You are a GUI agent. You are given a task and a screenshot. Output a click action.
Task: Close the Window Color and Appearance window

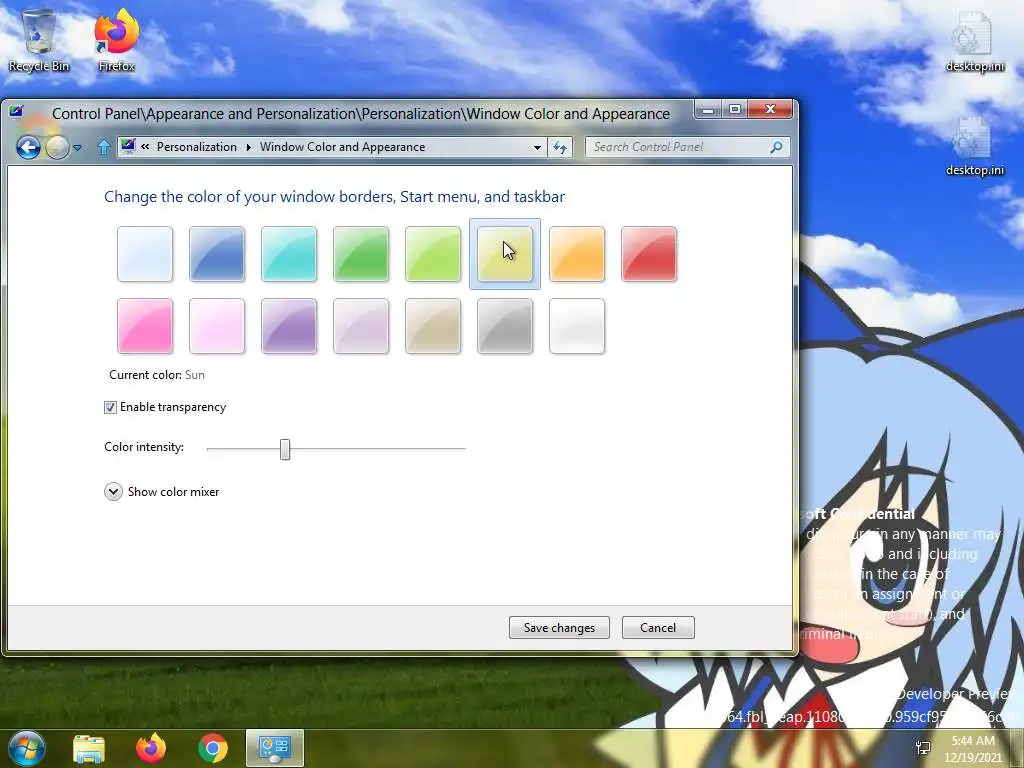tap(771, 110)
